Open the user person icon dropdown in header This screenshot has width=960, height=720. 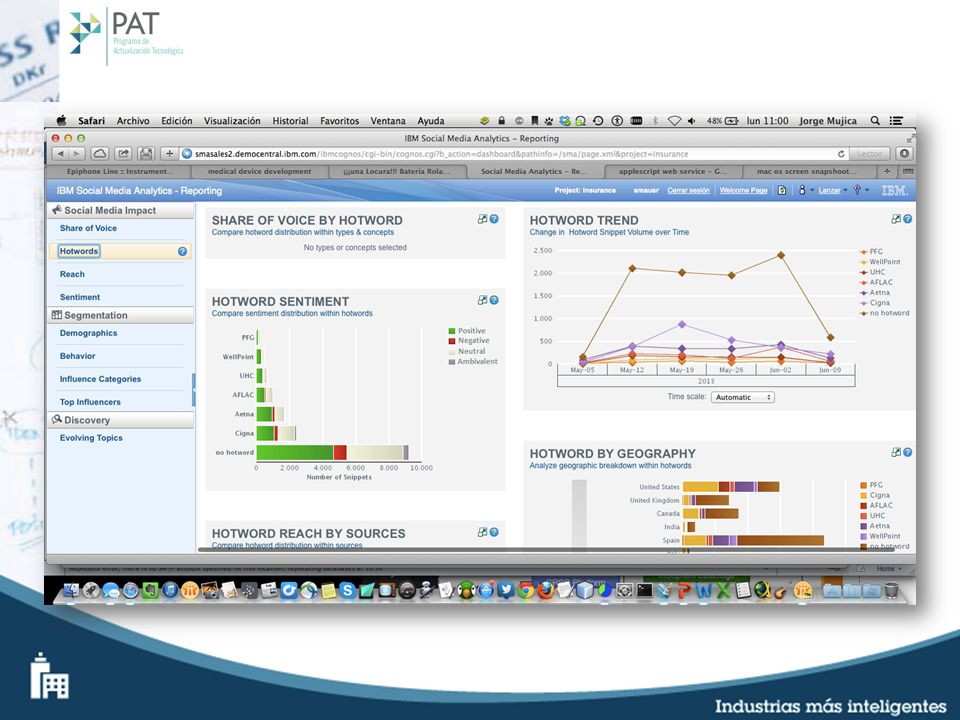tap(805, 190)
